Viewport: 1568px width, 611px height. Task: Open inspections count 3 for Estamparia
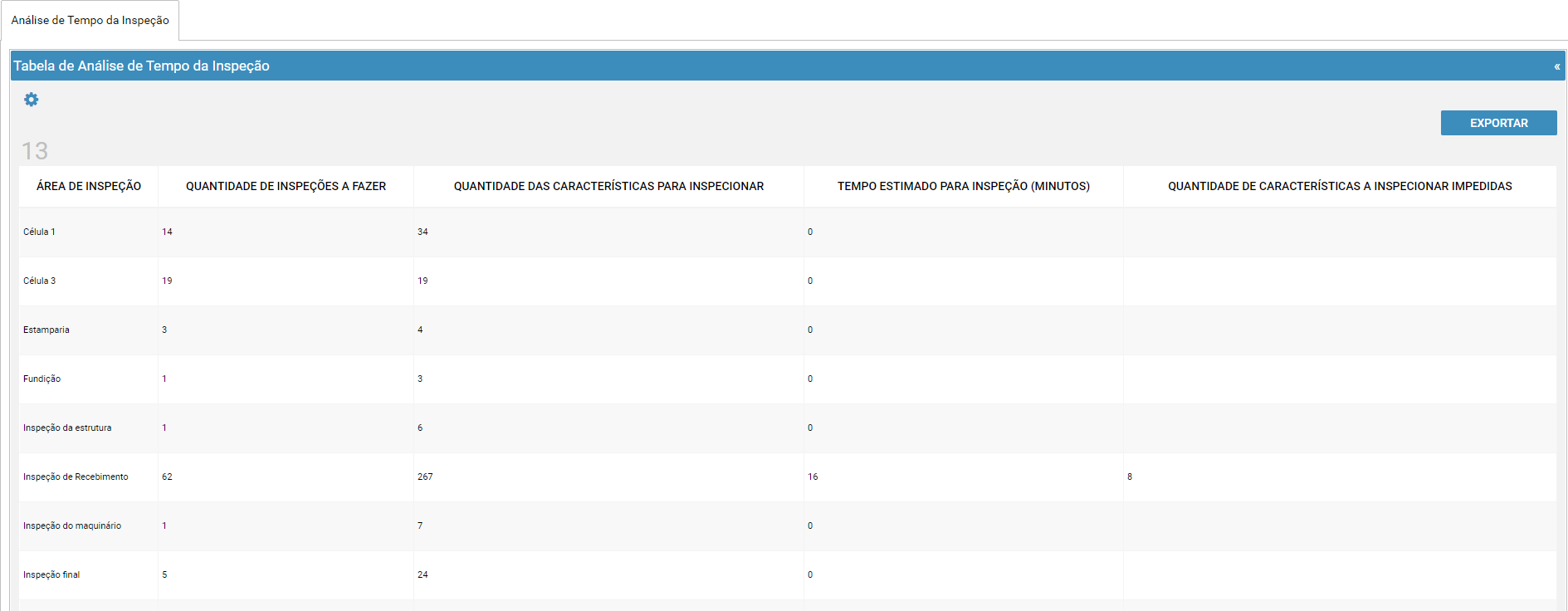click(164, 330)
